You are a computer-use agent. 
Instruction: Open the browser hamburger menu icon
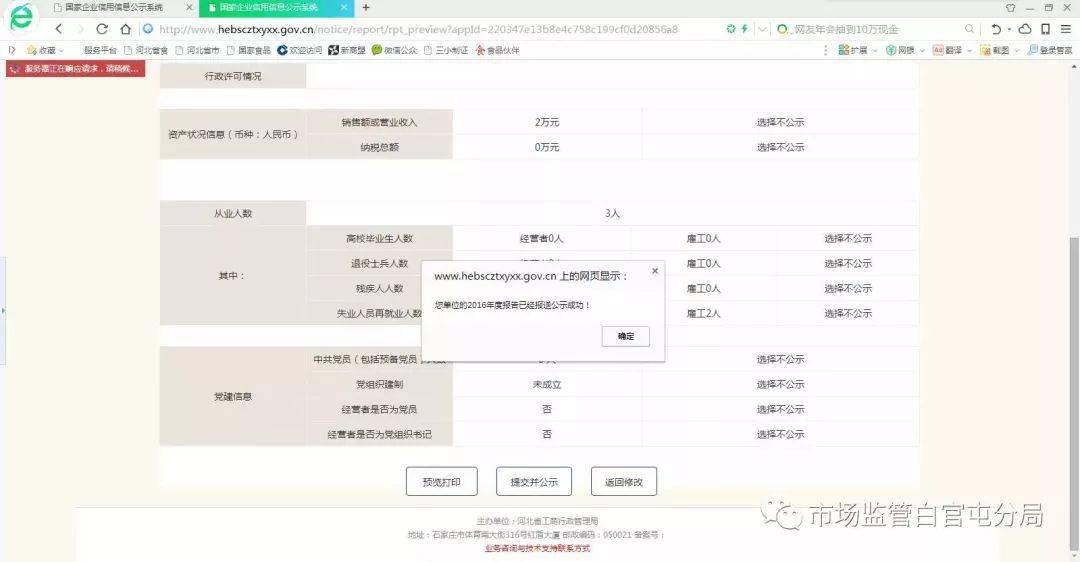point(1066,29)
